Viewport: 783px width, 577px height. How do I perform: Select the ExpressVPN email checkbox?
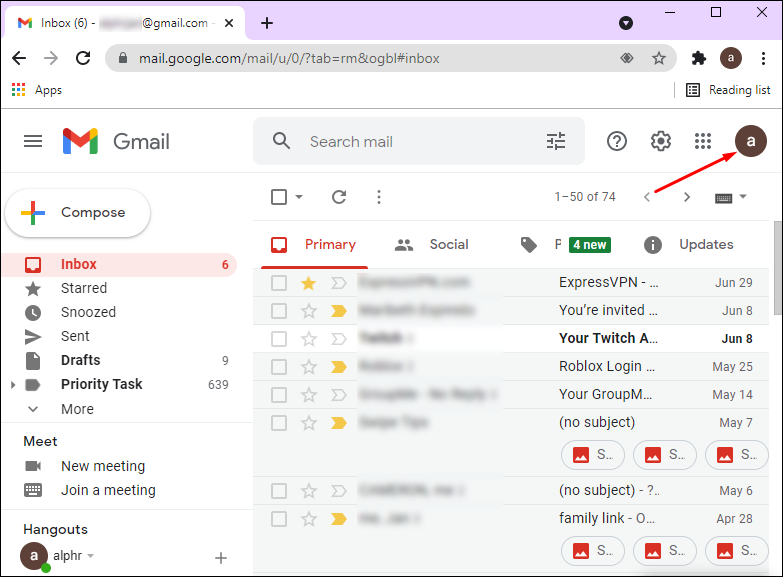coord(279,283)
